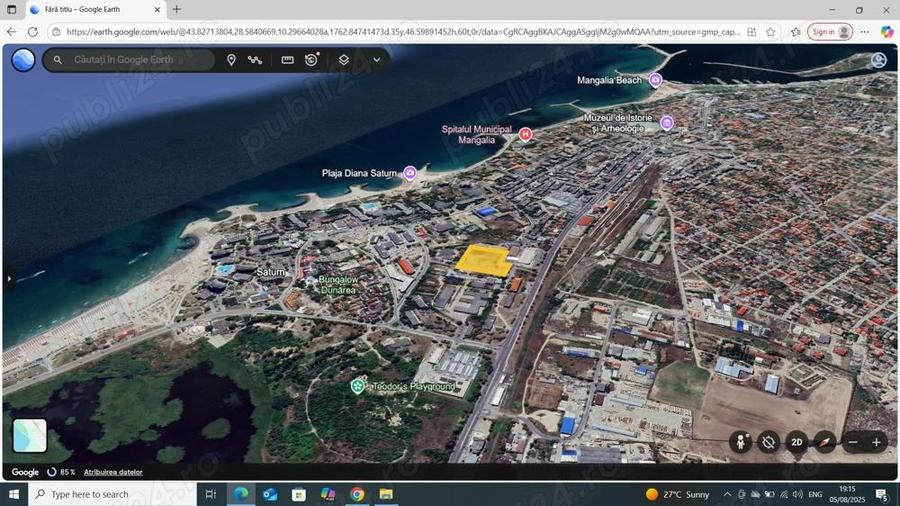900x506 pixels.
Task: Show hidden system tray icons
Action: point(727,494)
